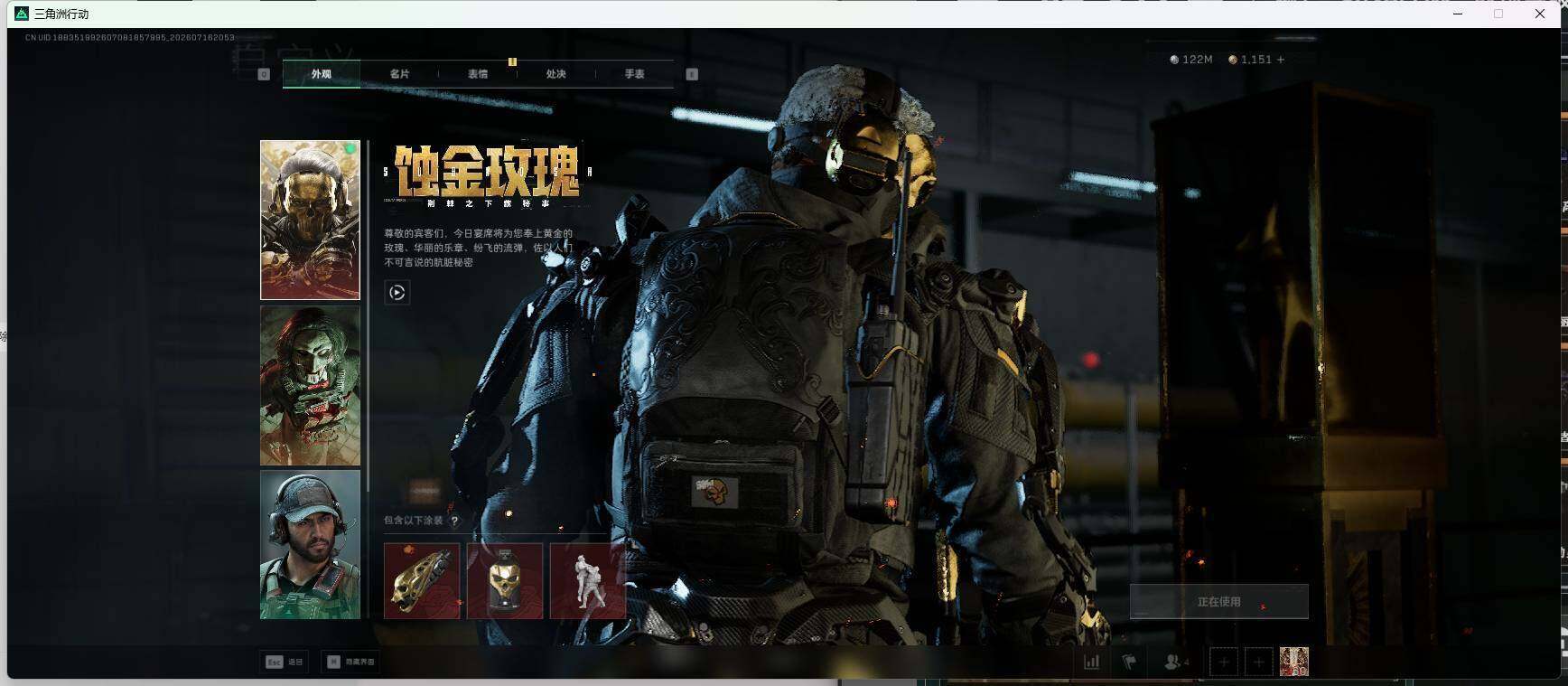Minimize the 三角洲行动 window
The image size is (1568, 686).
tap(1458, 14)
